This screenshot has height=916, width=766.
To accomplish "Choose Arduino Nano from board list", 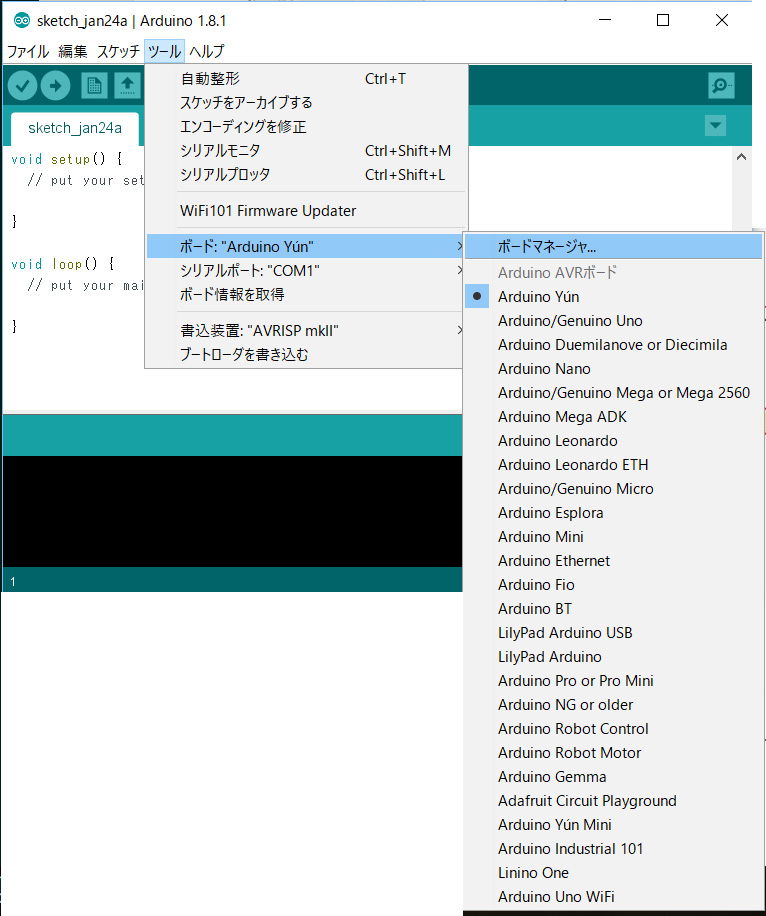I will click(x=544, y=369).
